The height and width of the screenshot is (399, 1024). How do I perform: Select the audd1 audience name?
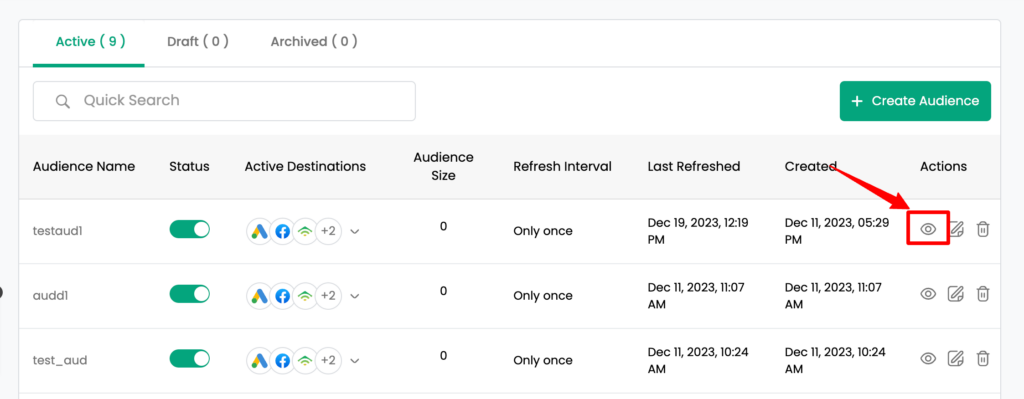click(51, 295)
